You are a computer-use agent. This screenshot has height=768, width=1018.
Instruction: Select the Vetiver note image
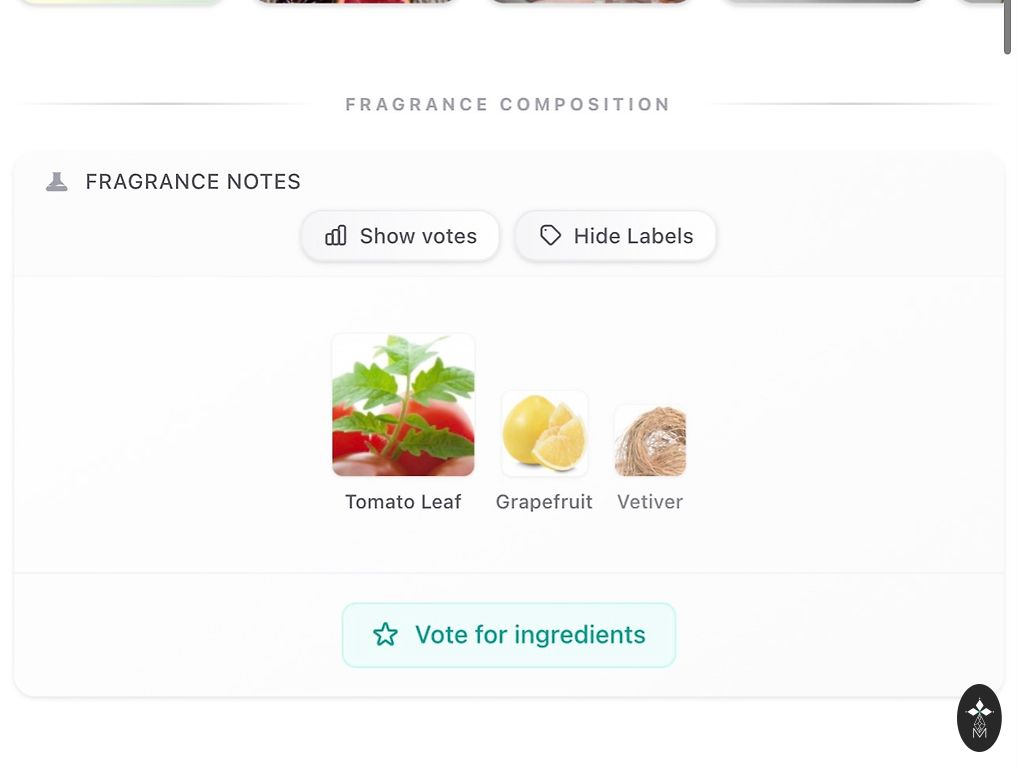[x=650, y=440]
